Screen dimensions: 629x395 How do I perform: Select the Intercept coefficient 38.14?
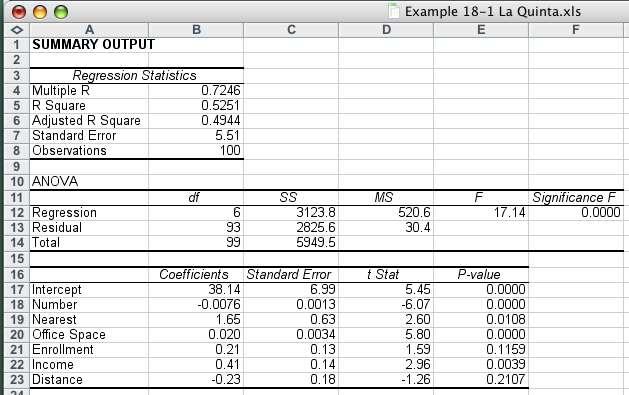[x=196, y=290]
